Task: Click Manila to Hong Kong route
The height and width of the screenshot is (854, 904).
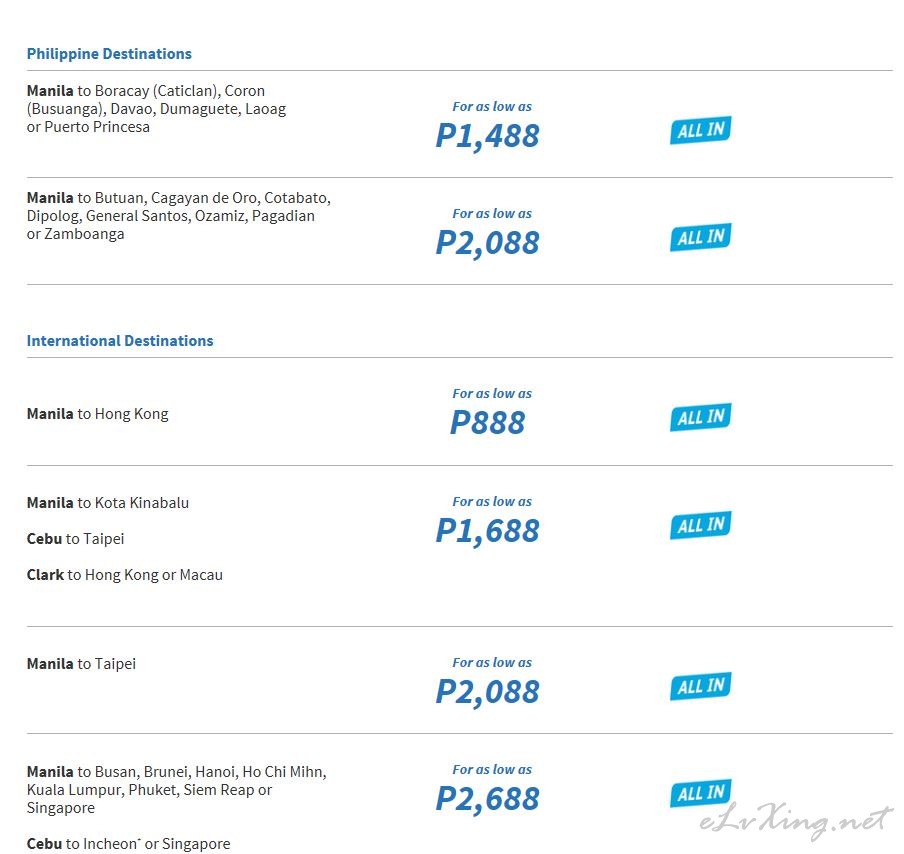Action: [x=97, y=414]
